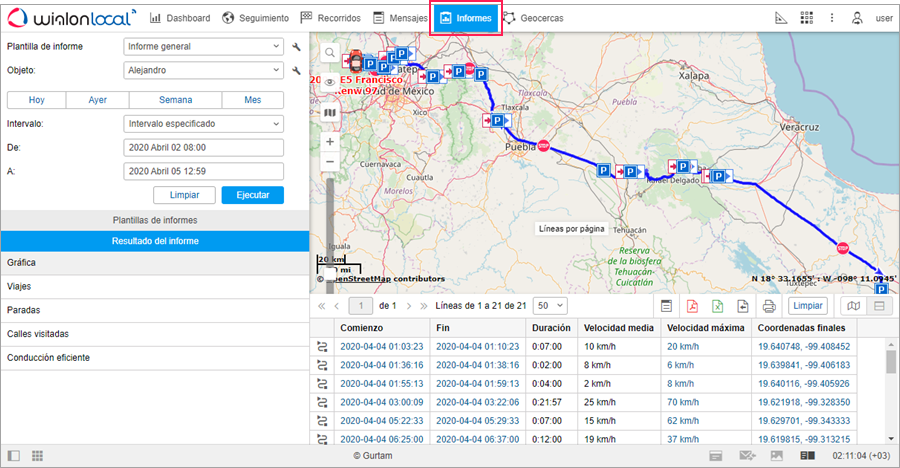This screenshot has width=900, height=468.
Task: Click the map zoom slider
Action: coord(330,210)
